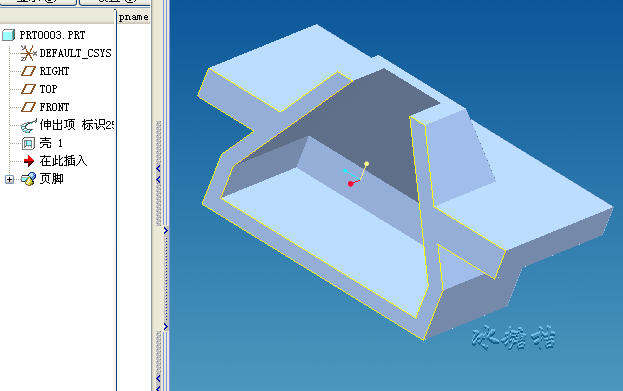
Task: Select the DEFAULT_CSYS coordinate system icon
Action: point(28,53)
